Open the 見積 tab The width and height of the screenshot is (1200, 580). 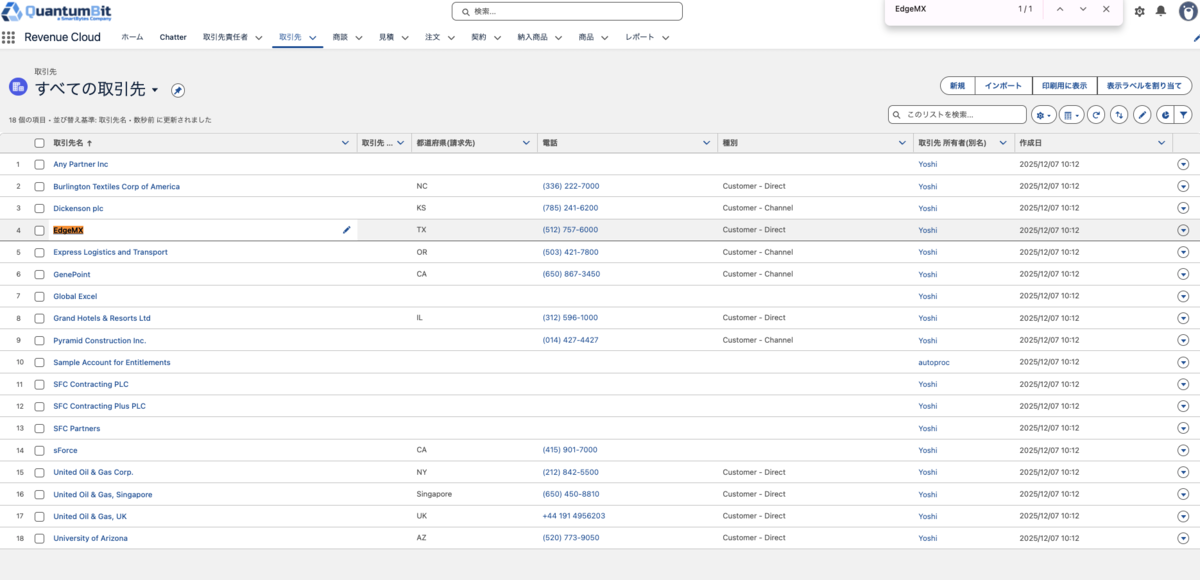pyautogui.click(x=386, y=37)
